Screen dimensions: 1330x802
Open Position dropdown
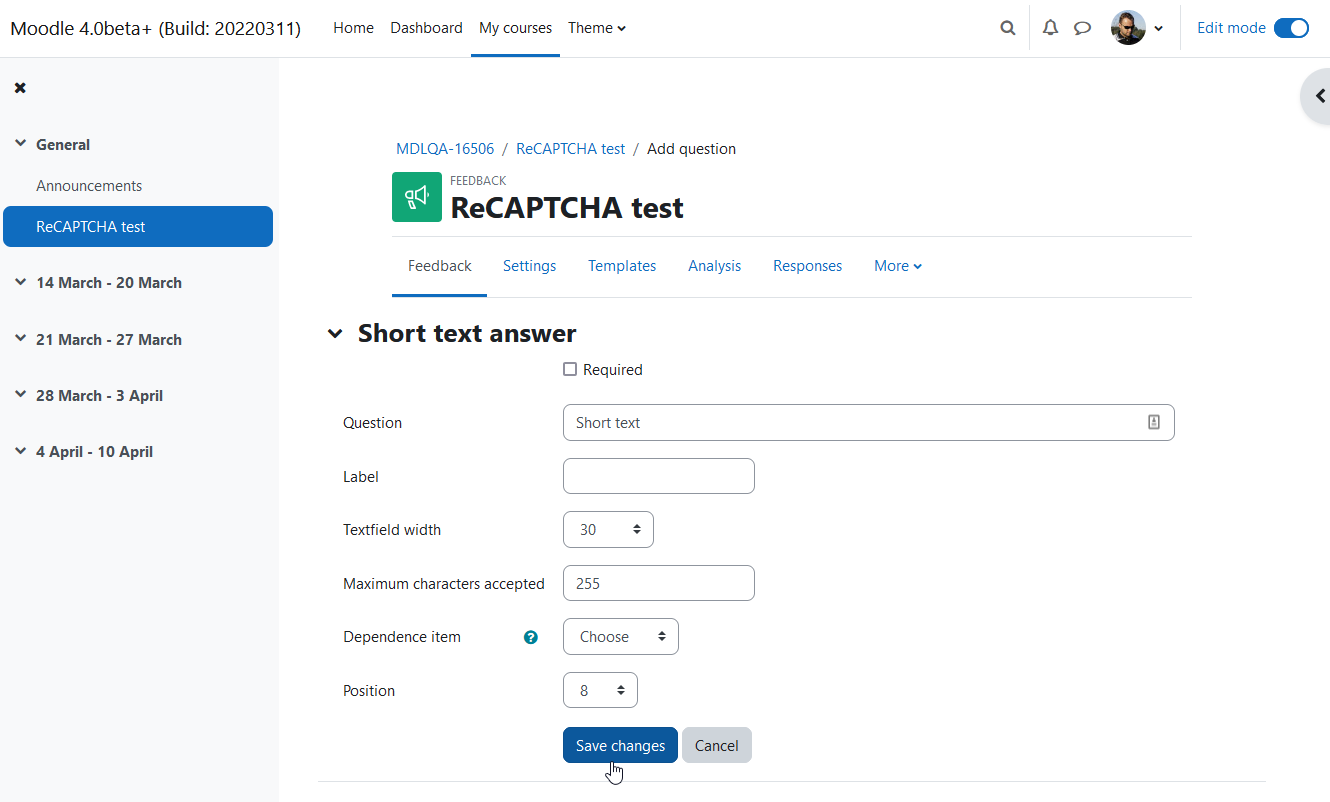[x=600, y=690]
